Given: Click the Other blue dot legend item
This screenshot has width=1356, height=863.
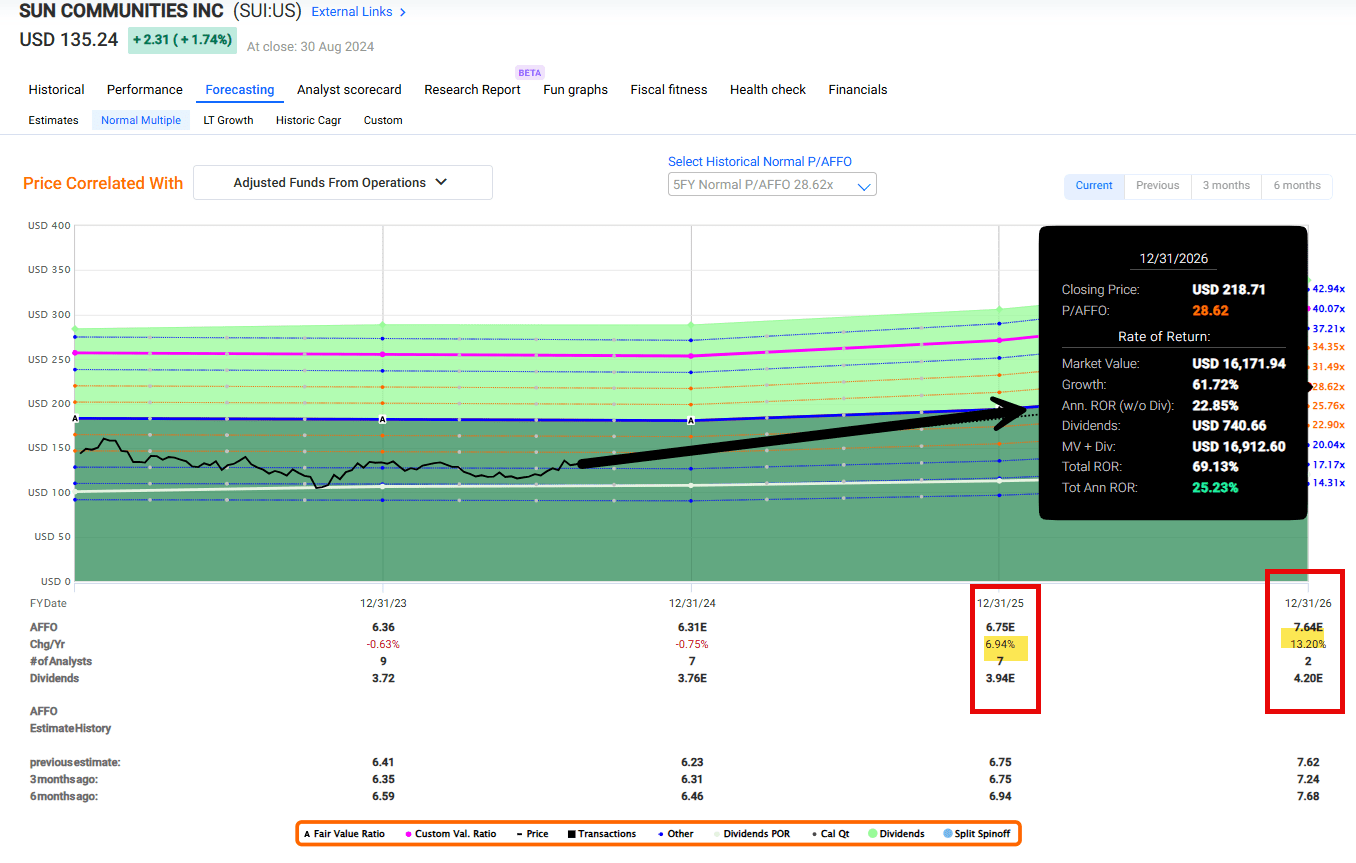Looking at the screenshot, I should (x=661, y=834).
